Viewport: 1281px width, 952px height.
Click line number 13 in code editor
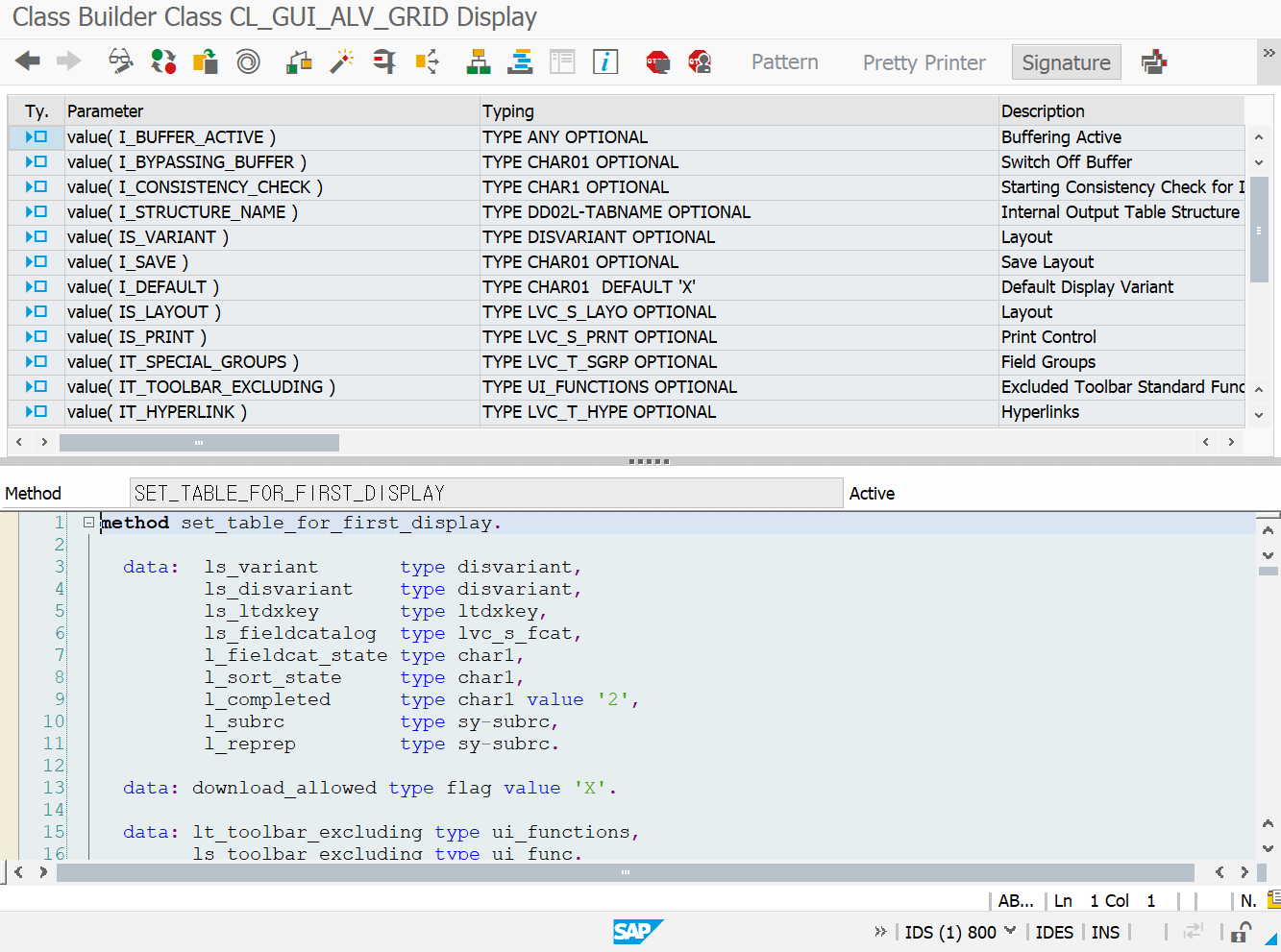(54, 788)
